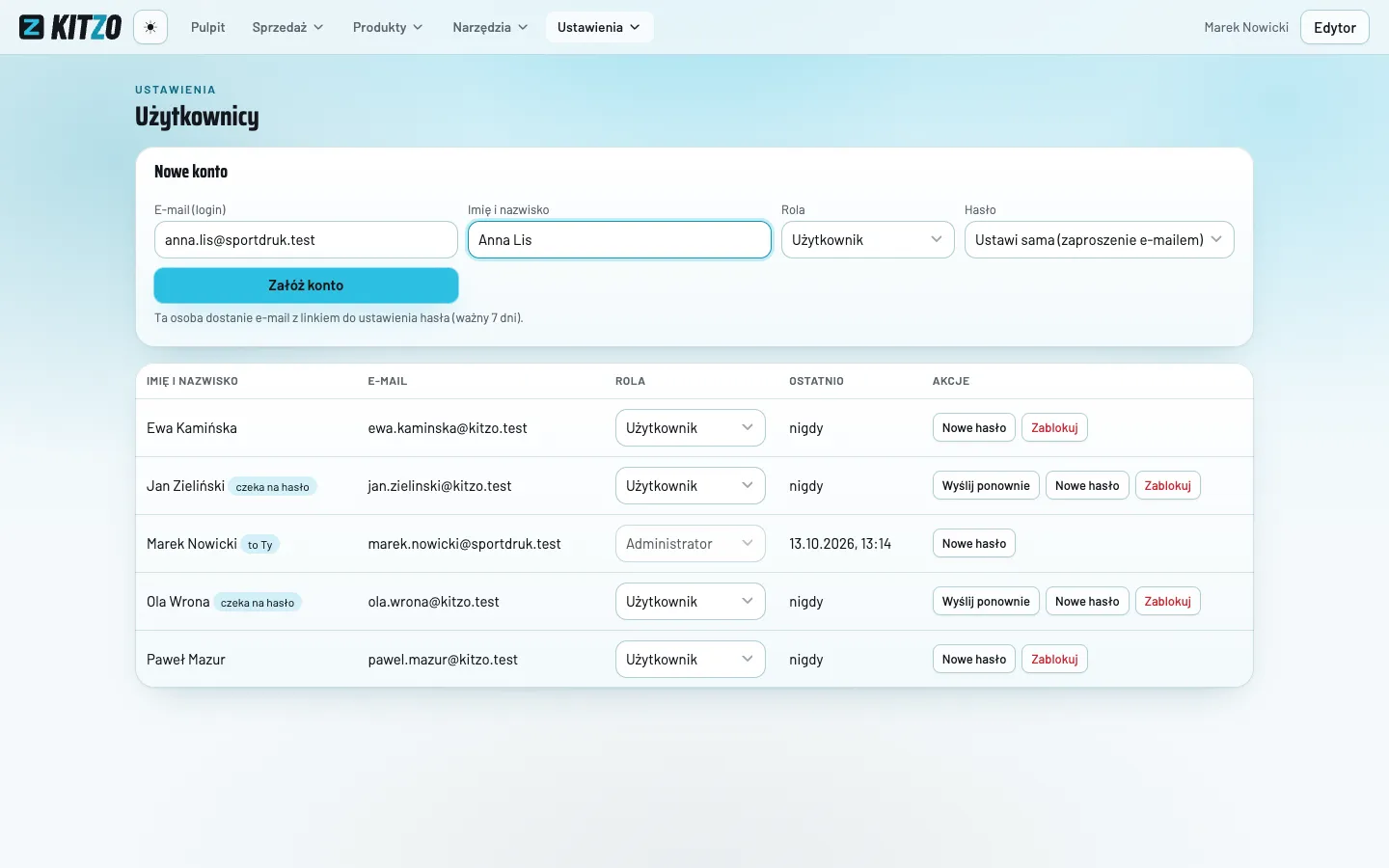Click the Marek Nowicki user name in header
This screenshot has height=868, width=1389.
coord(1246,27)
